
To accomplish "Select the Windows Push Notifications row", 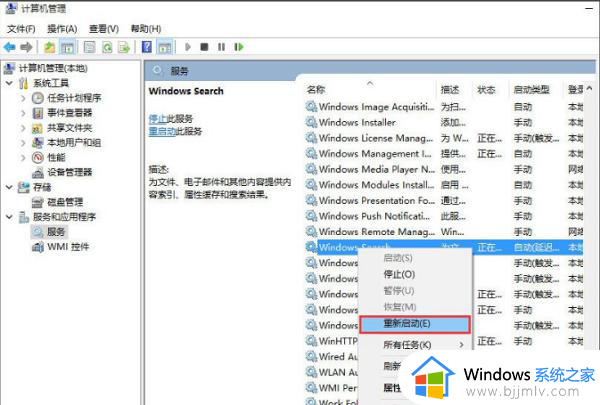I will coord(444,216).
